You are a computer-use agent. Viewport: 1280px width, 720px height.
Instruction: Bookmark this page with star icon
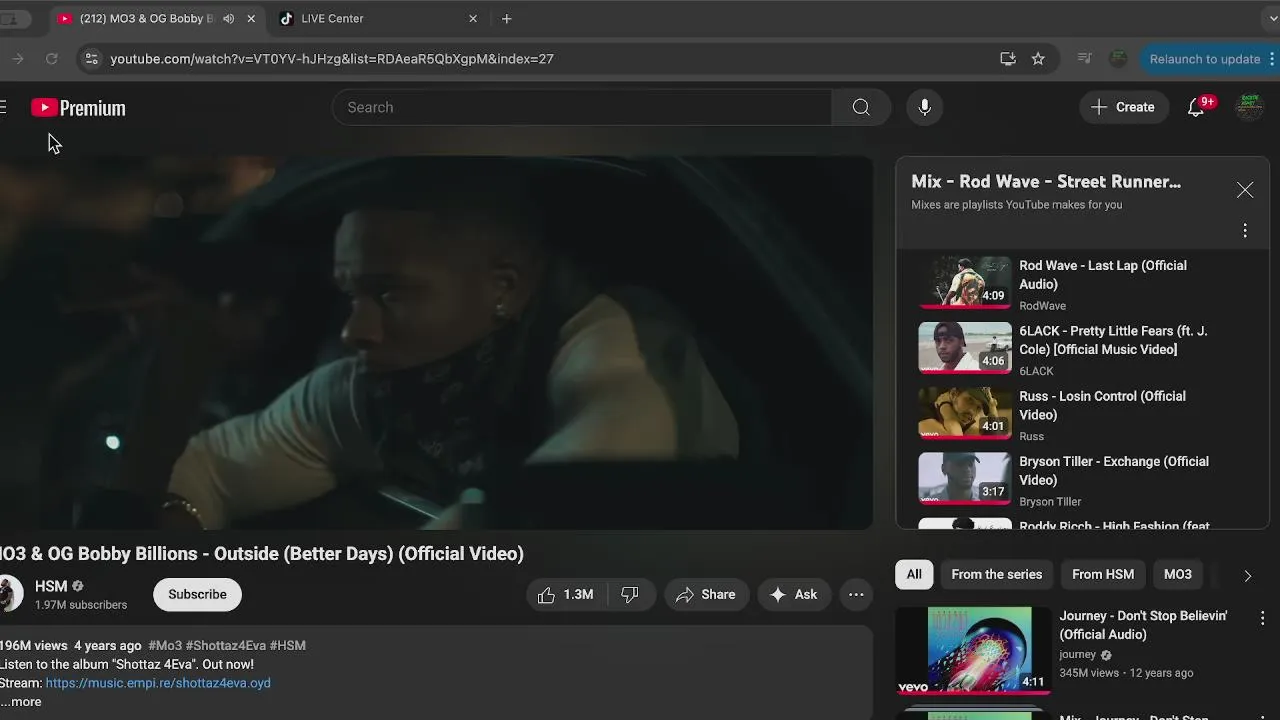point(1038,59)
